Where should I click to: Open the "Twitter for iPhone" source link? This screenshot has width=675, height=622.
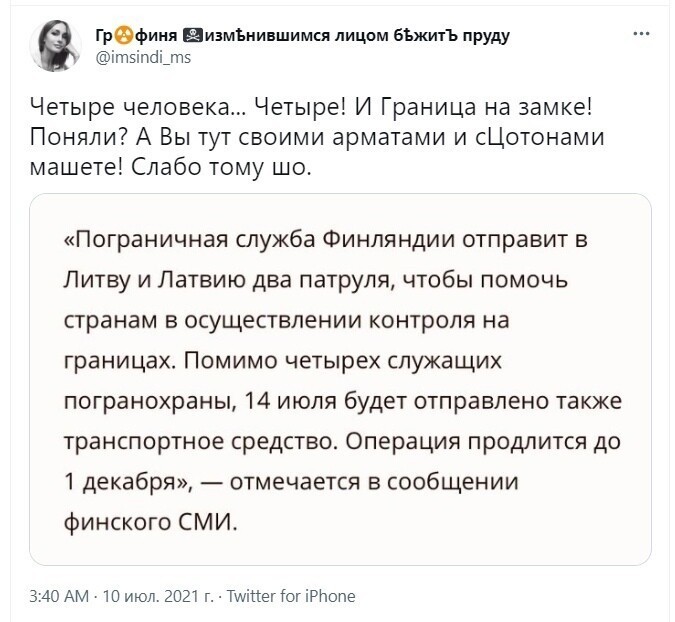(x=291, y=596)
